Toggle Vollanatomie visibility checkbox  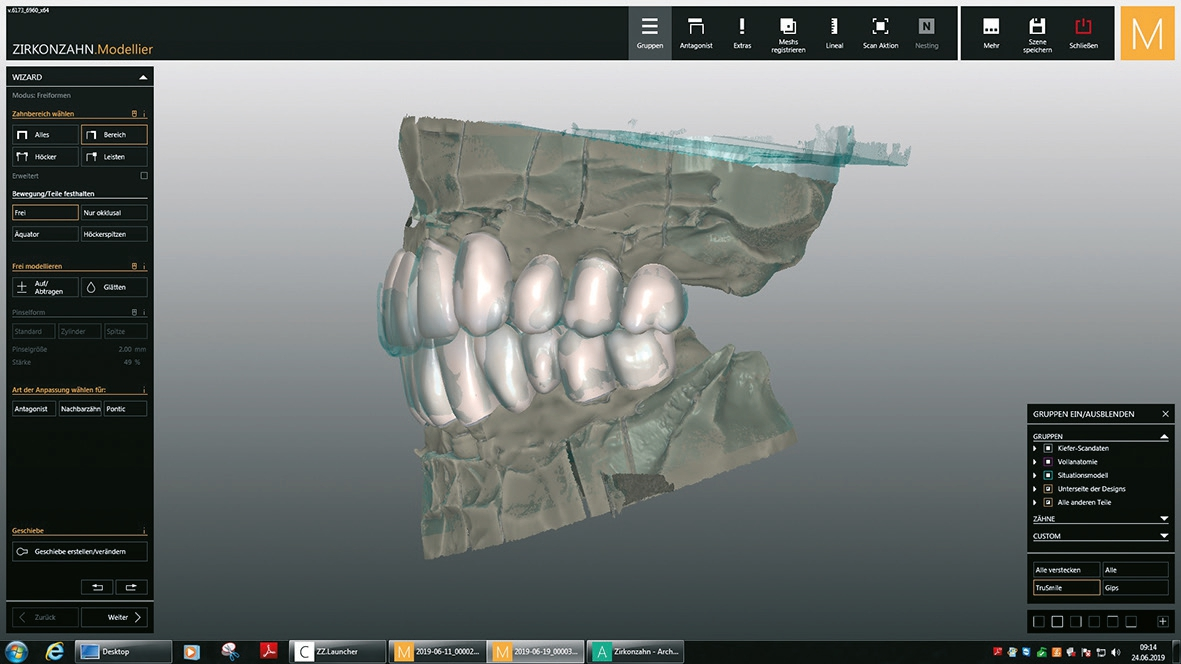pyautogui.click(x=1048, y=462)
